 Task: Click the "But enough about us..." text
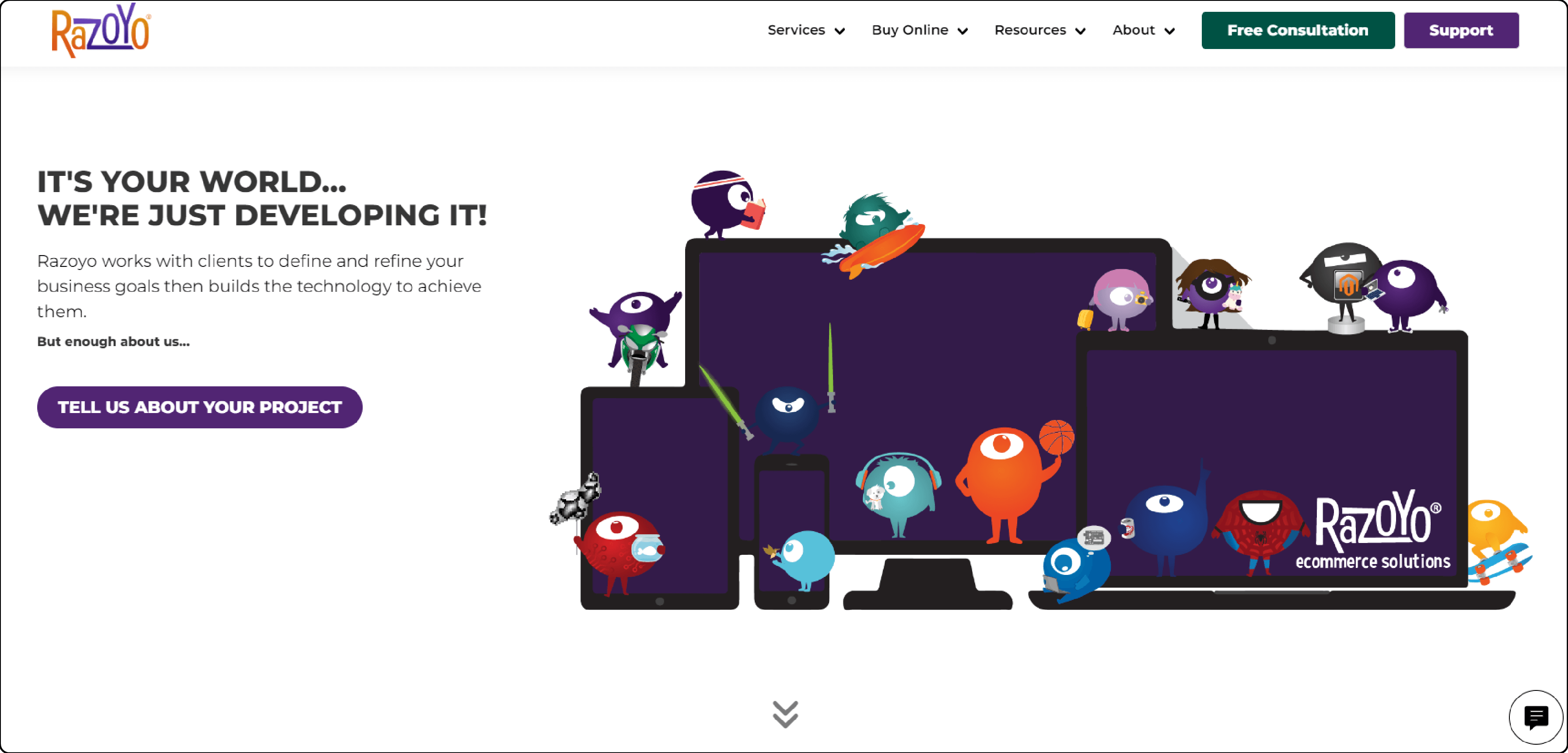click(113, 342)
